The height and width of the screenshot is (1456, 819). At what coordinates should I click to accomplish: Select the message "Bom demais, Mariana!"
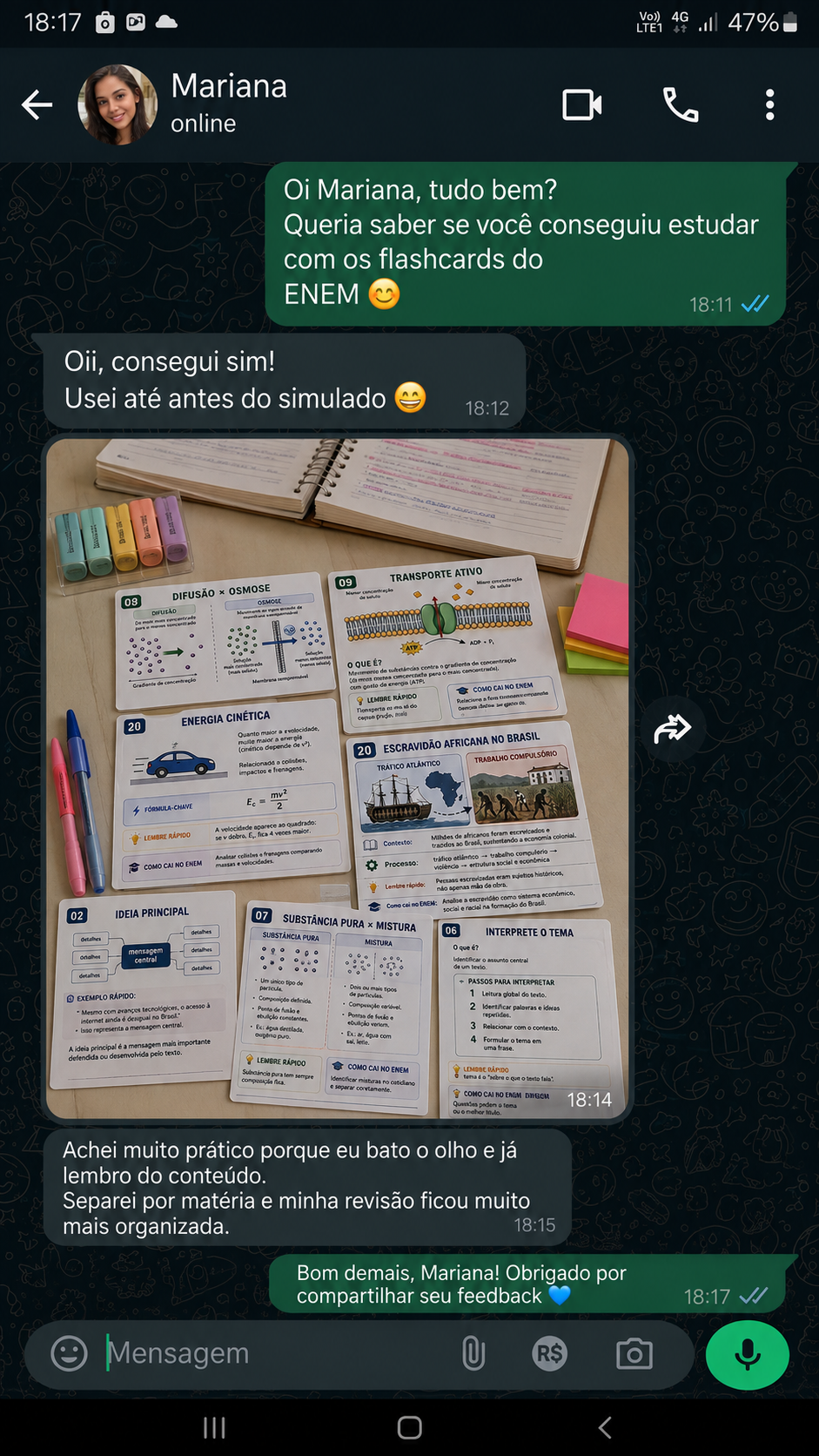pos(527,1284)
